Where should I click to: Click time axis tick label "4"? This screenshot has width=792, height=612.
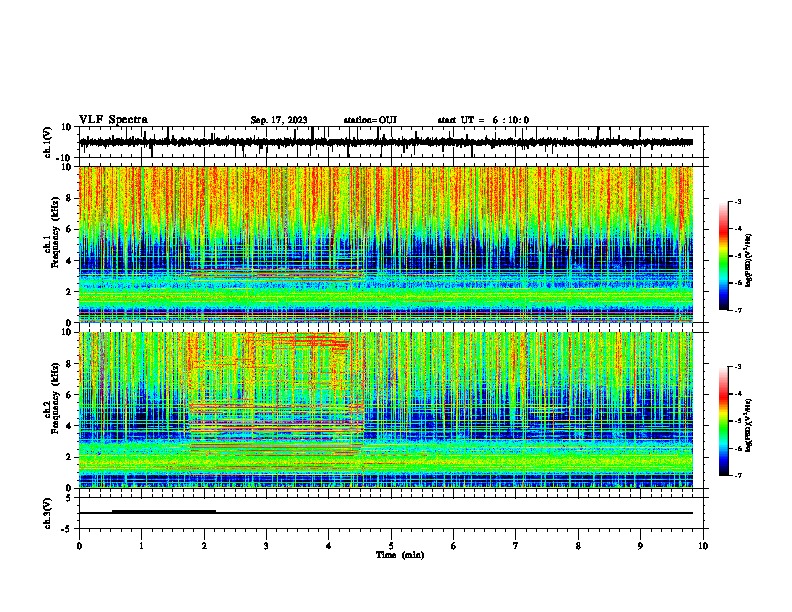[329, 546]
